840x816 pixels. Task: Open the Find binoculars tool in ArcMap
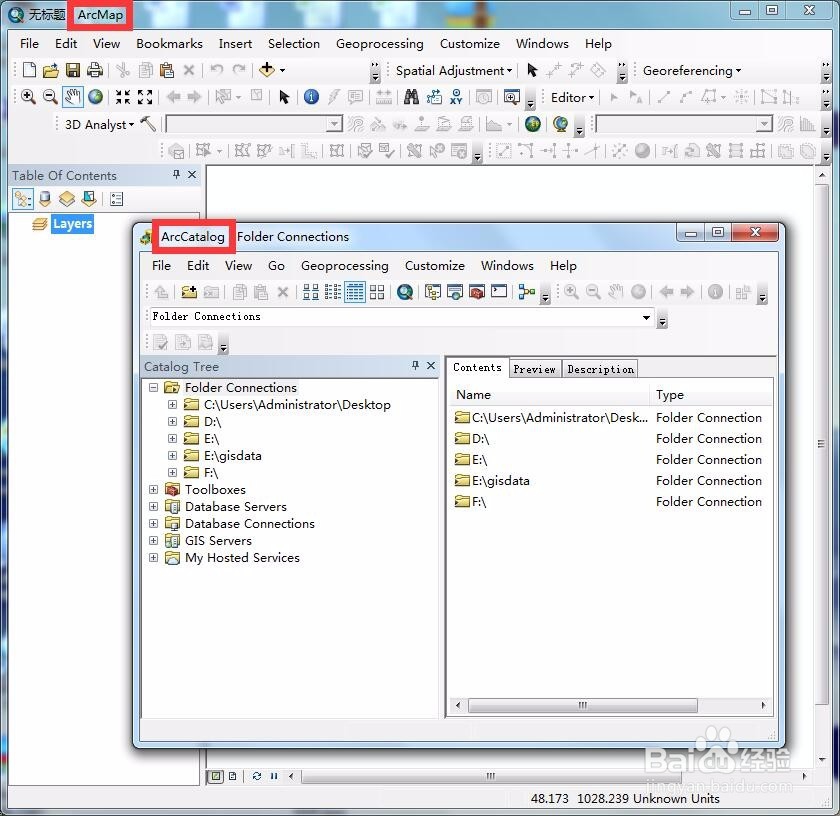pyautogui.click(x=411, y=97)
